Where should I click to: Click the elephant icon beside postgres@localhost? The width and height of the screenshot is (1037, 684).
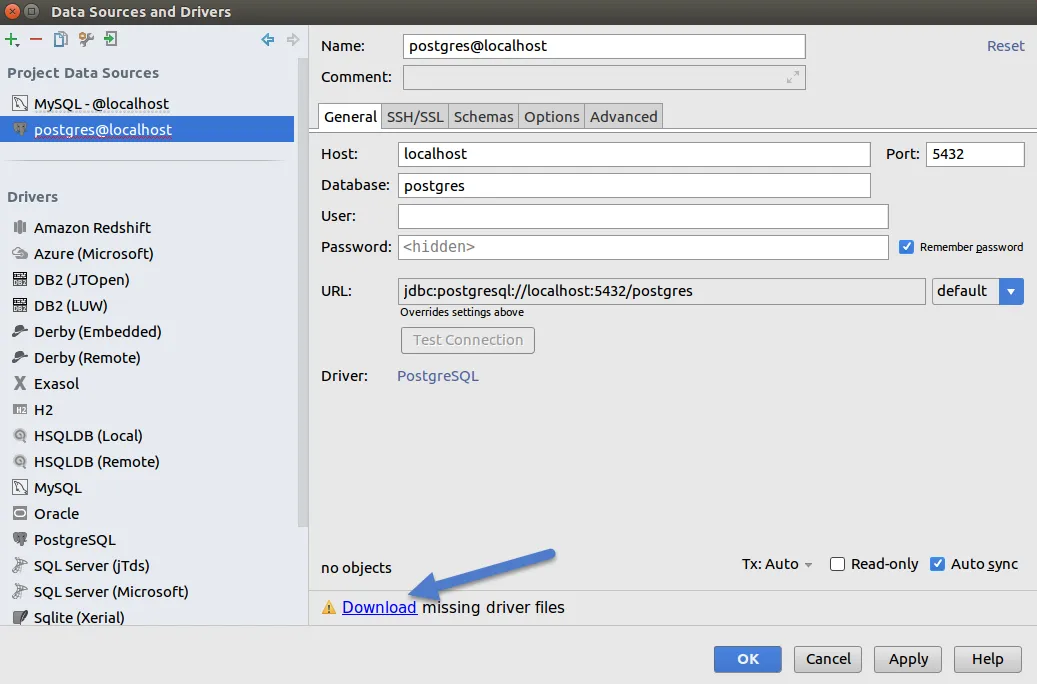(21, 129)
